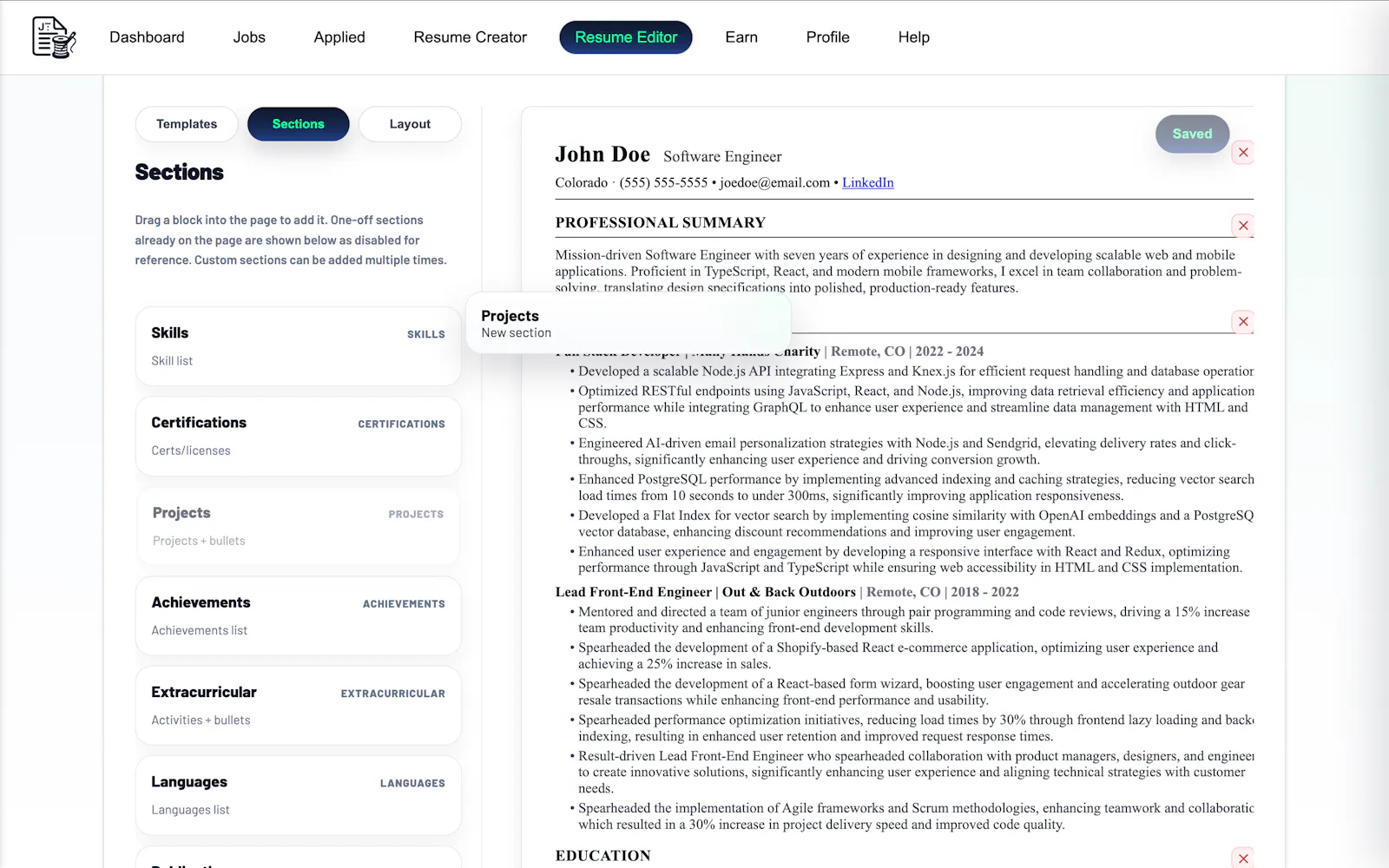
Task: Click the Sections panel heading
Action: pyautogui.click(x=180, y=172)
